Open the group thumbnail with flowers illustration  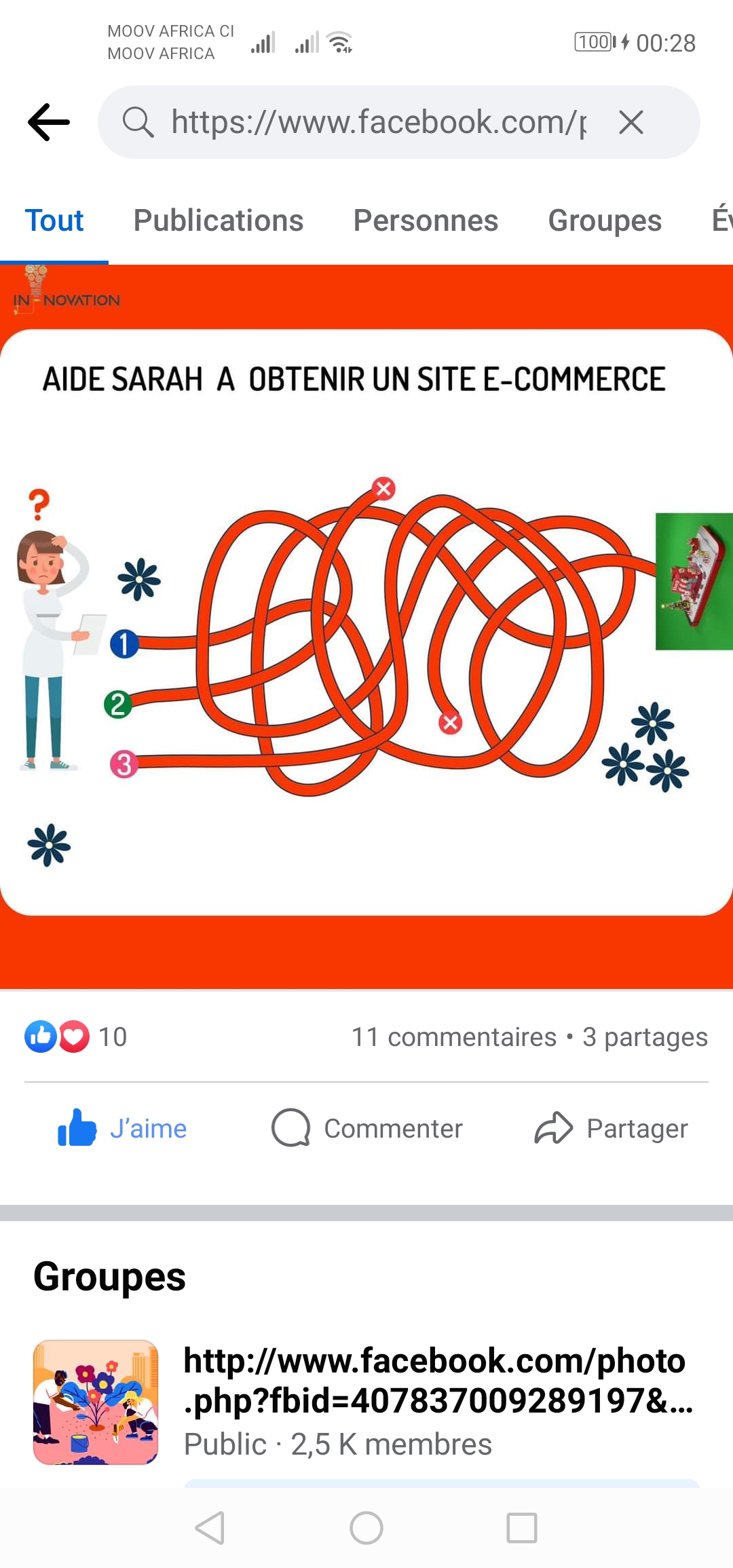click(x=96, y=1402)
